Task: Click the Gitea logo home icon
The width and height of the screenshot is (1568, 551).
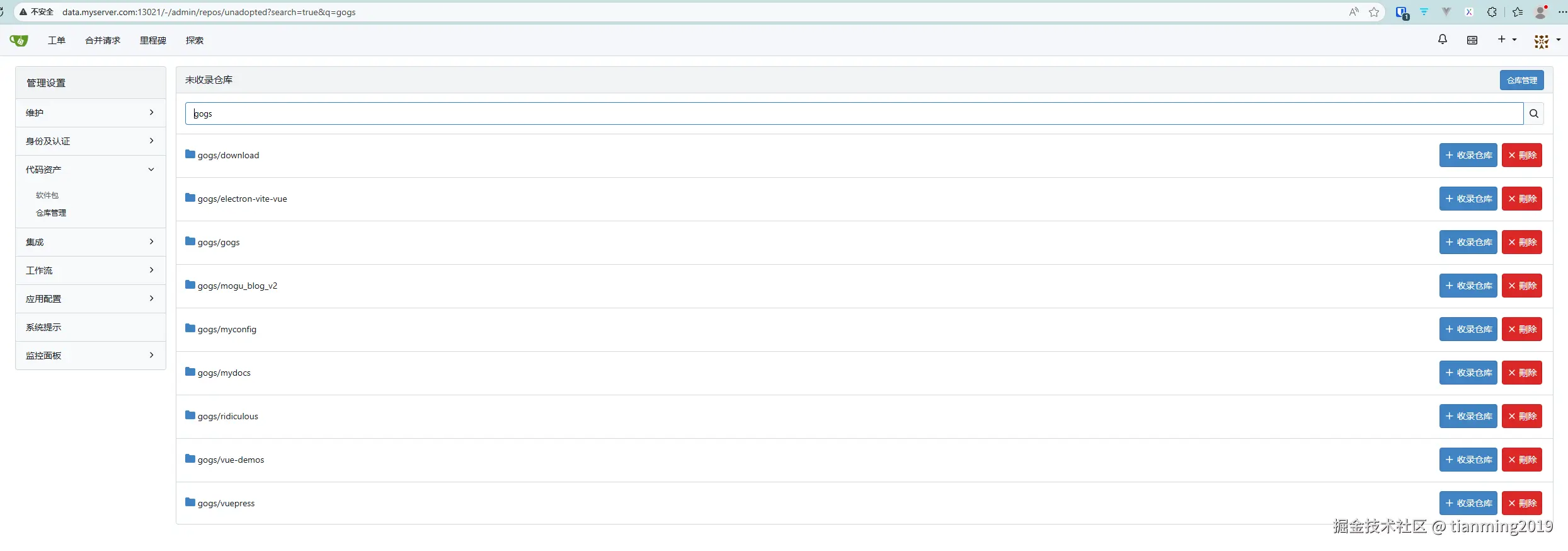Action: point(19,40)
